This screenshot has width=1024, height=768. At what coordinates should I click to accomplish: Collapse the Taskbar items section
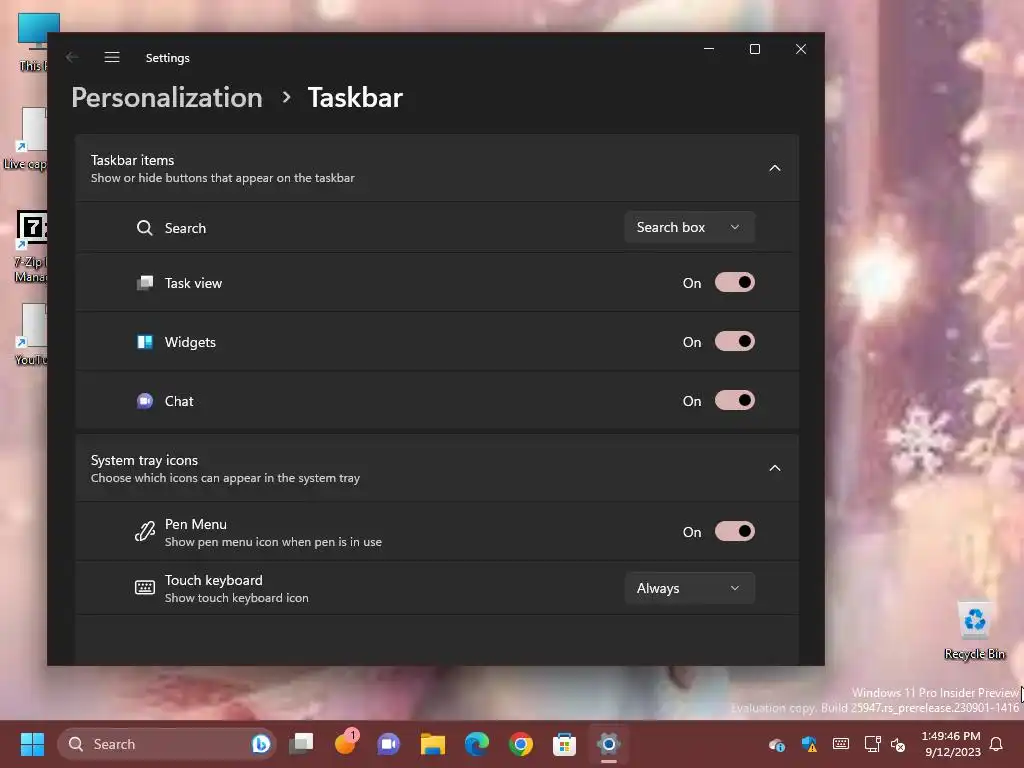pyautogui.click(x=775, y=168)
